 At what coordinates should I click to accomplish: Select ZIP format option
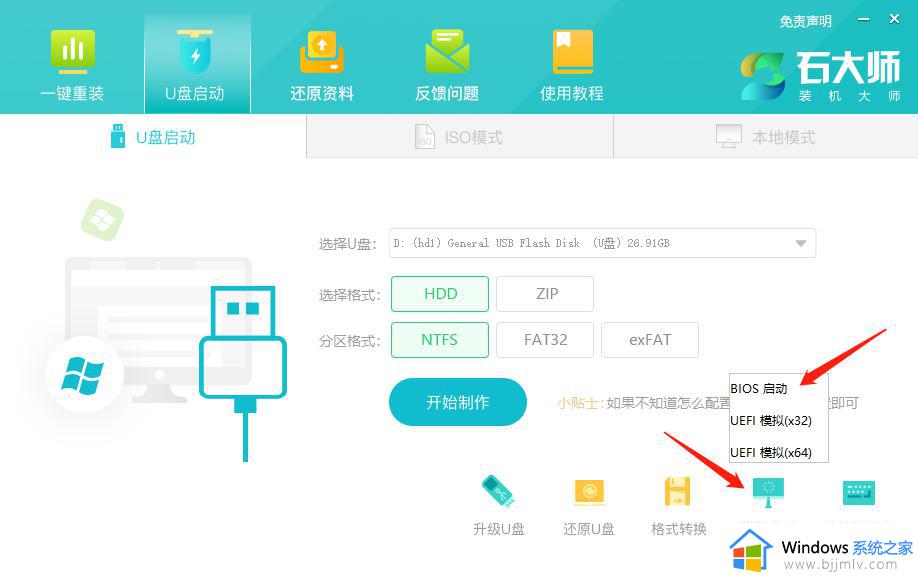[545, 294]
